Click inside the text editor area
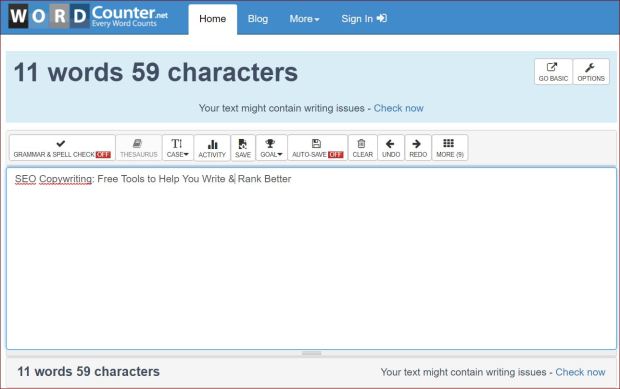620x389 pixels. click(x=312, y=259)
